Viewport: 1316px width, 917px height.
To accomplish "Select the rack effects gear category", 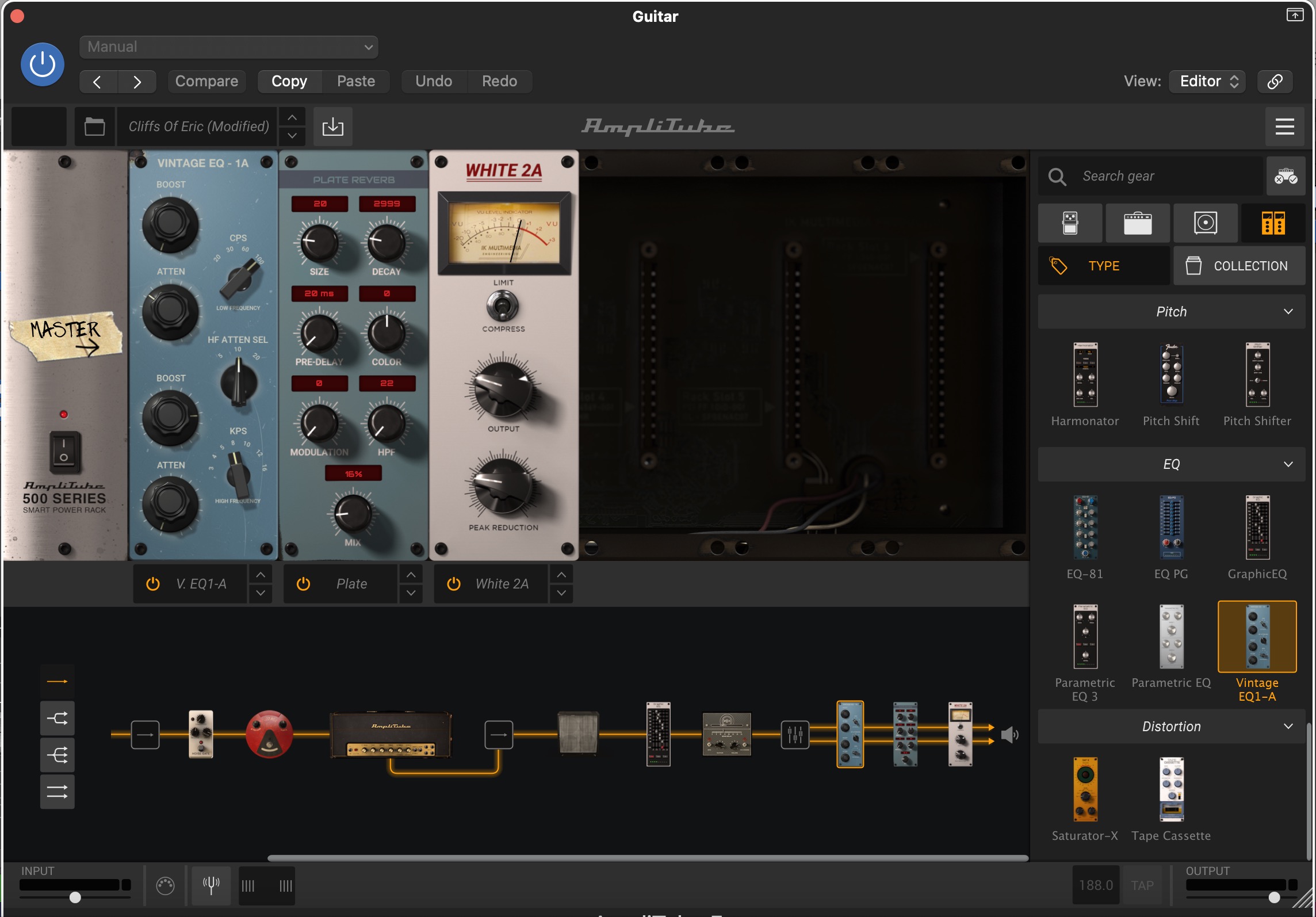I will click(x=1273, y=223).
